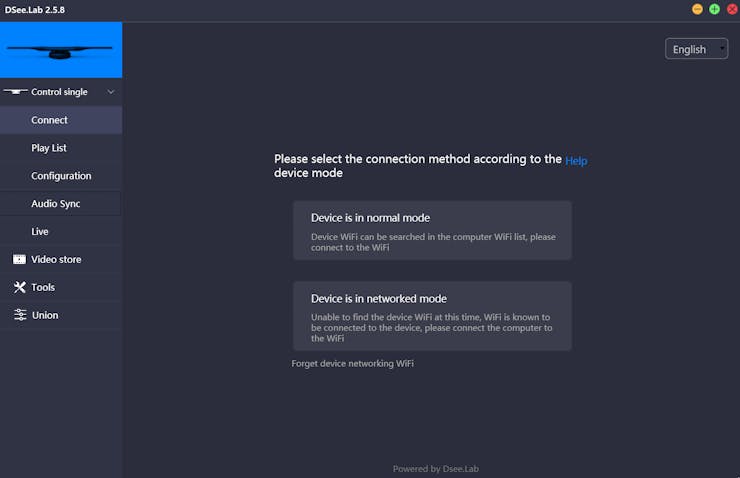Click the device logo banner image
Viewport: 740px width, 478px height.
pos(61,50)
